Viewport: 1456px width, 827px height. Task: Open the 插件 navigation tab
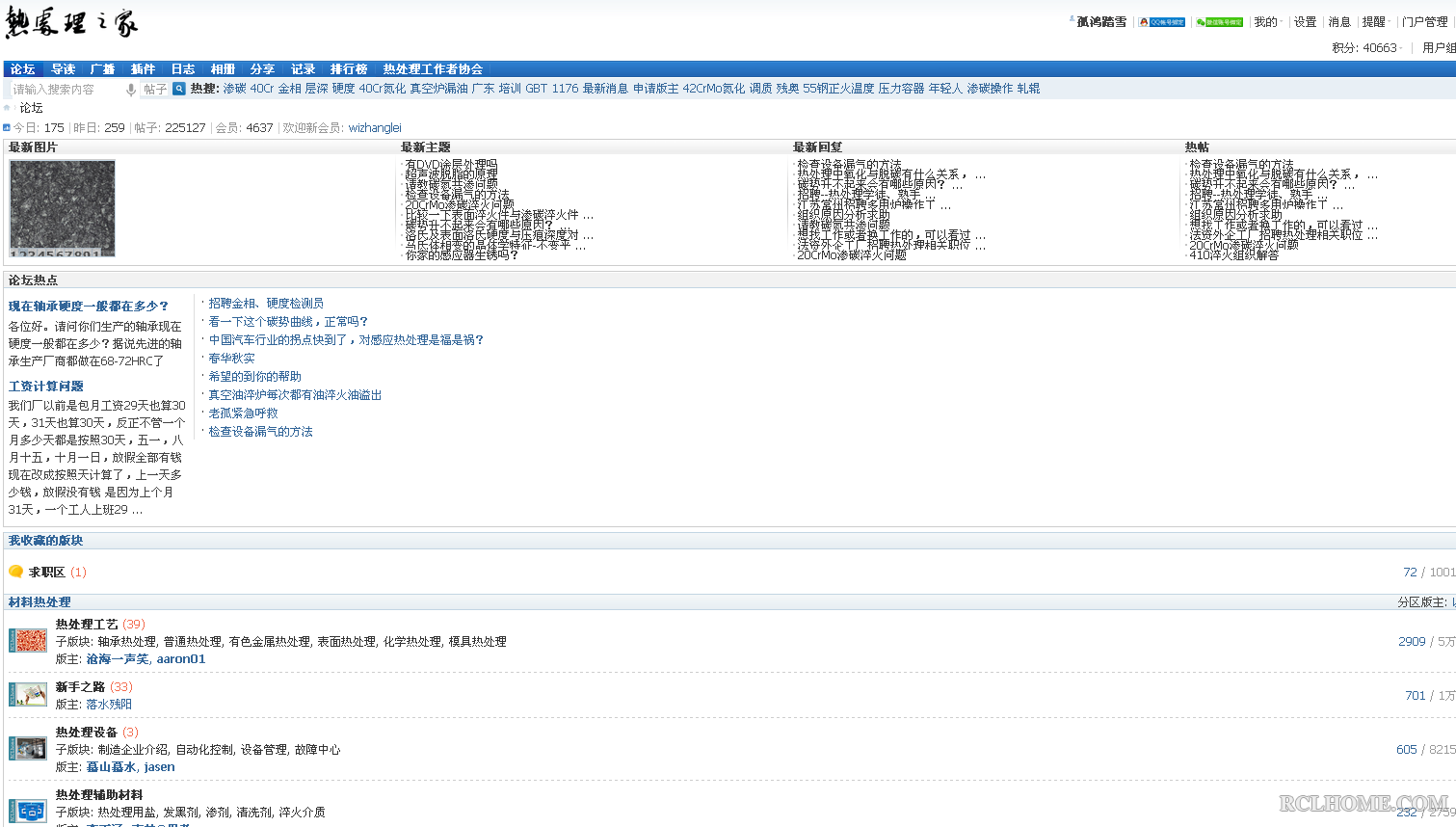point(143,69)
